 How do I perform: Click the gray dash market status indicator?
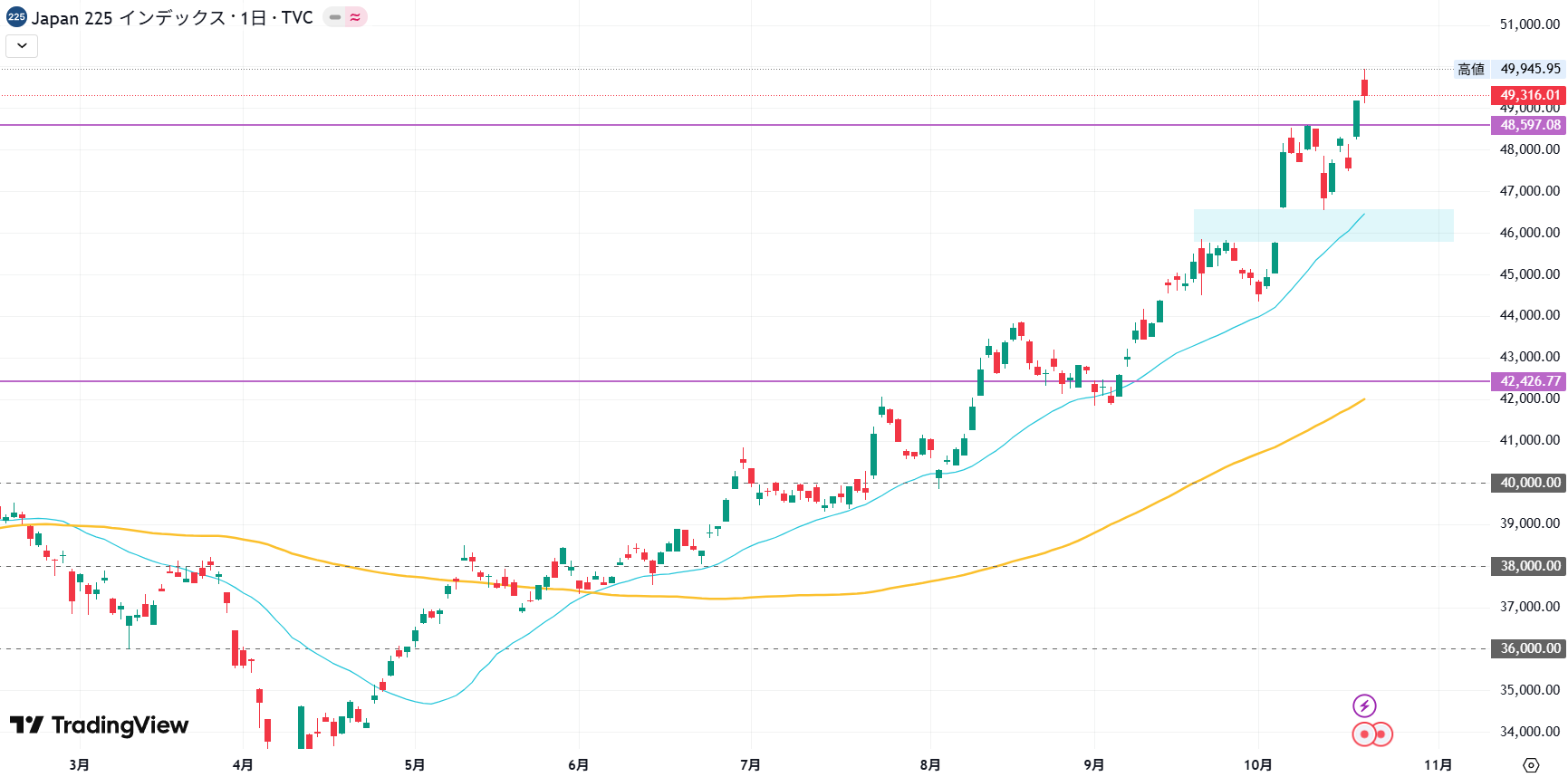335,17
